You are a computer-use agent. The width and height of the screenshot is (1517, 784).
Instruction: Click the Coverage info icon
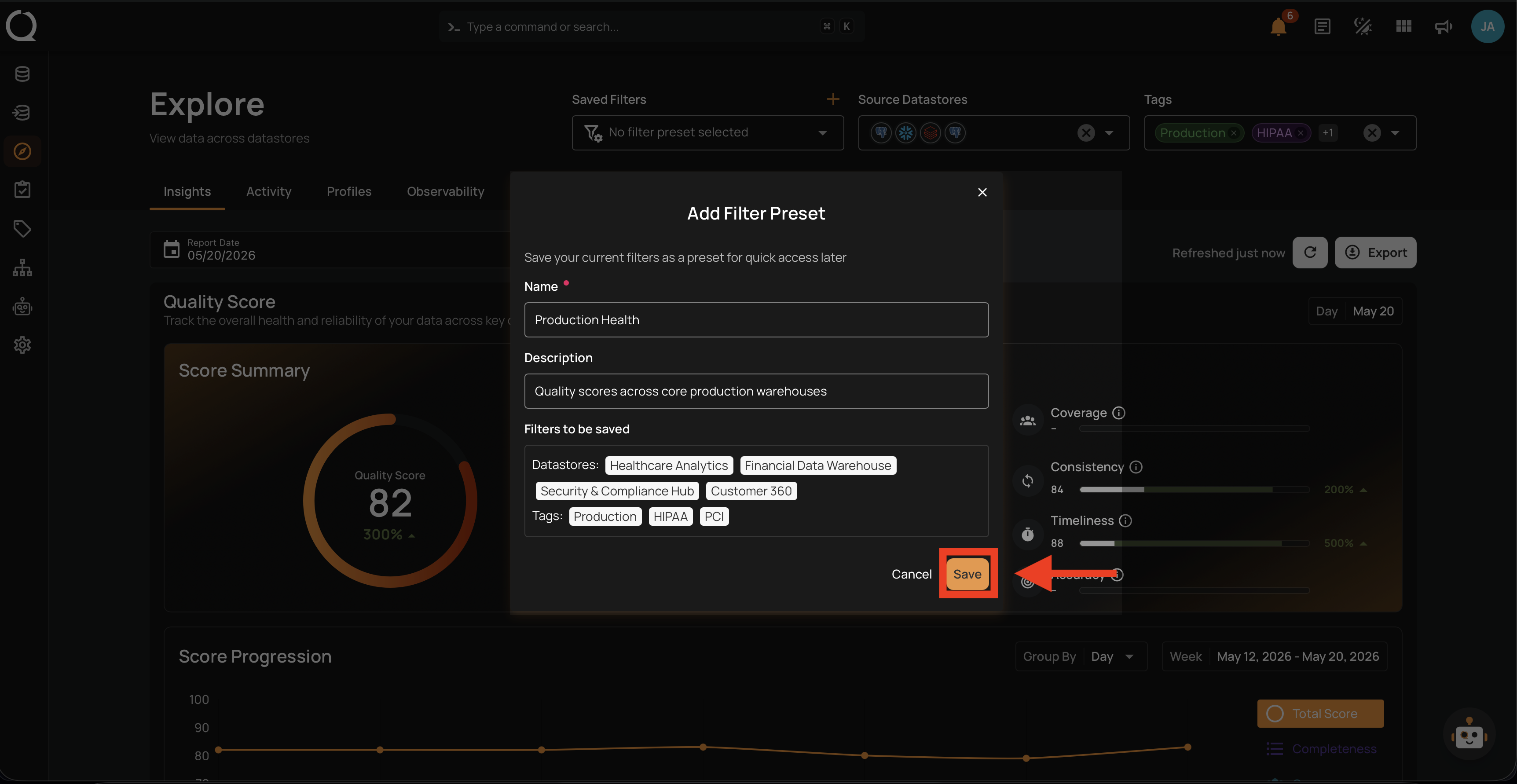click(1118, 413)
